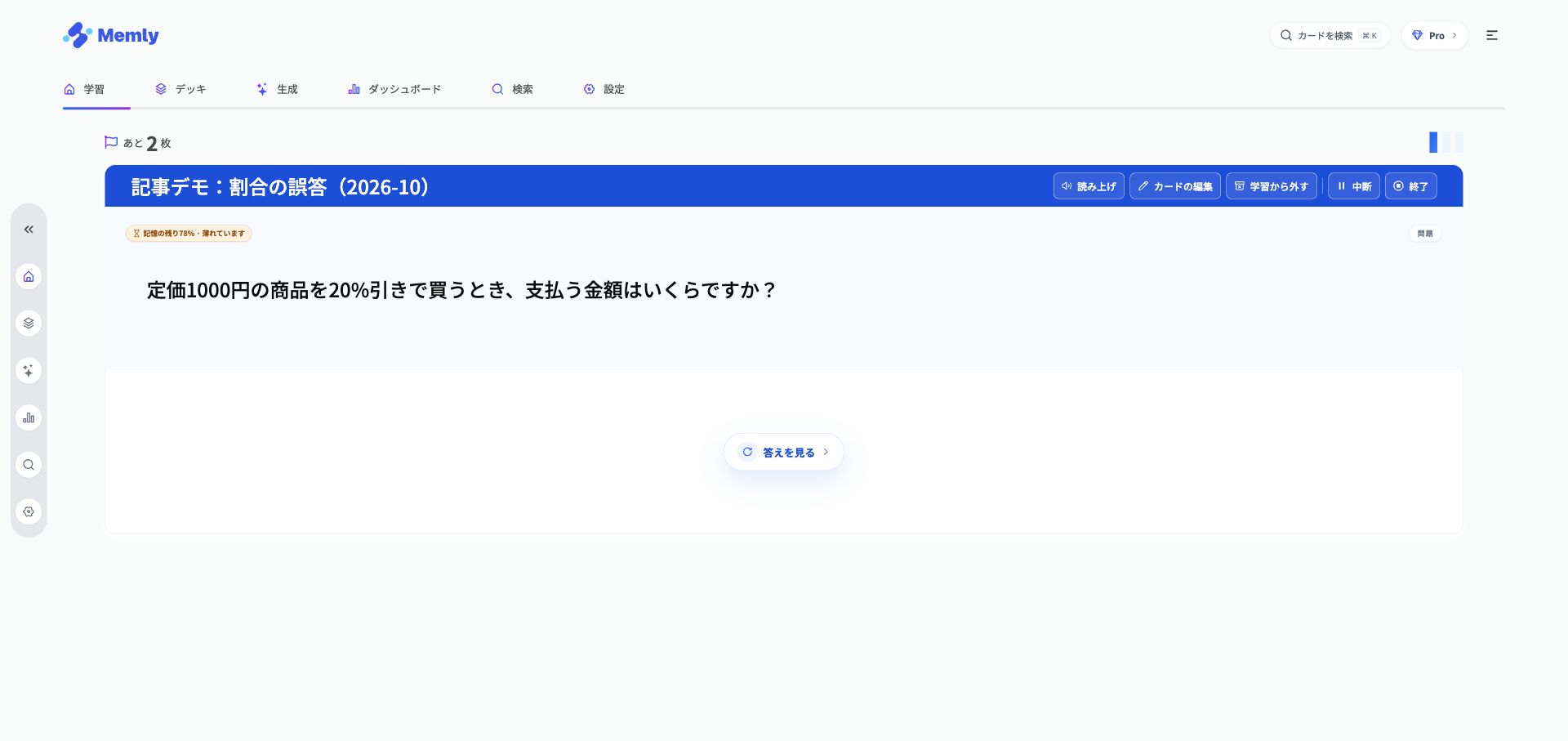Click 学習から外す button
Screen dimensions: 1568x741
(1272, 186)
